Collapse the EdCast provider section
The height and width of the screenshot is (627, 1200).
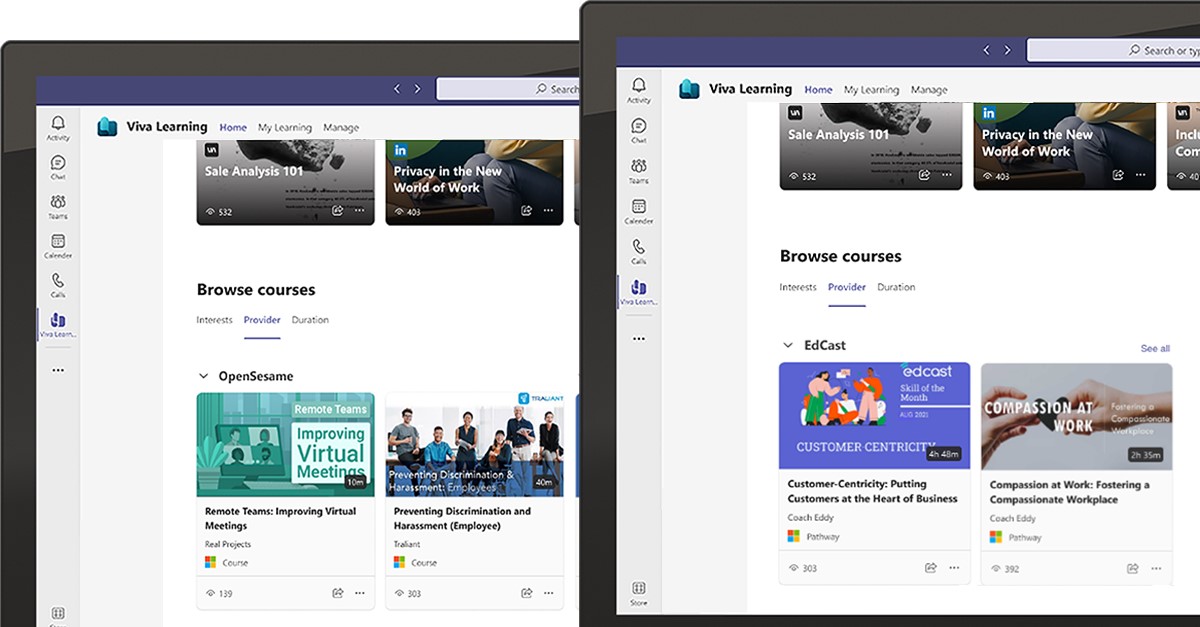point(788,346)
